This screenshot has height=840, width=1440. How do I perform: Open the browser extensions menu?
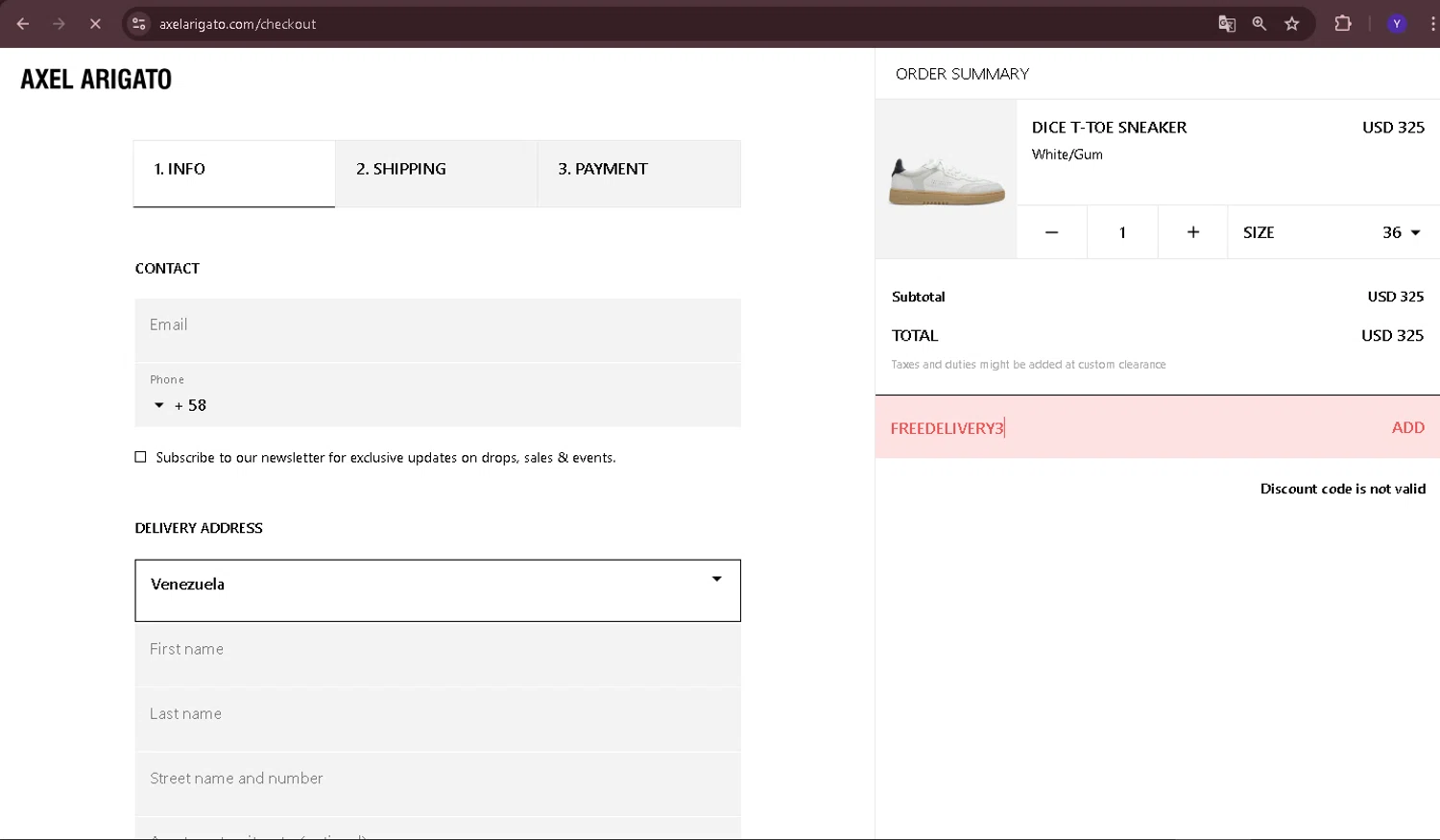(1343, 24)
